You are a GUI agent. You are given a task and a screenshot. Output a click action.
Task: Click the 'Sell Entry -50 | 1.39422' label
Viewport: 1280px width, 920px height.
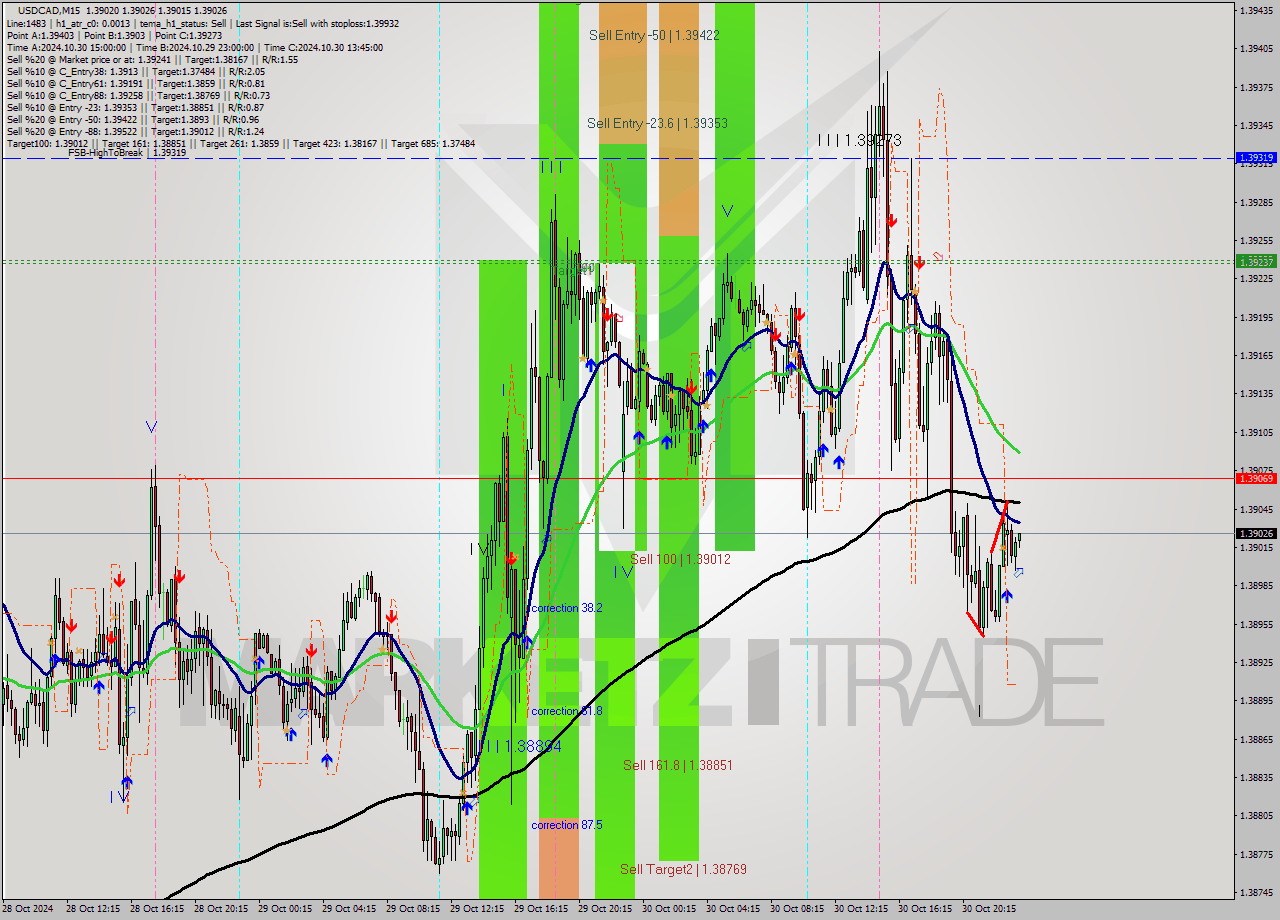(x=654, y=35)
